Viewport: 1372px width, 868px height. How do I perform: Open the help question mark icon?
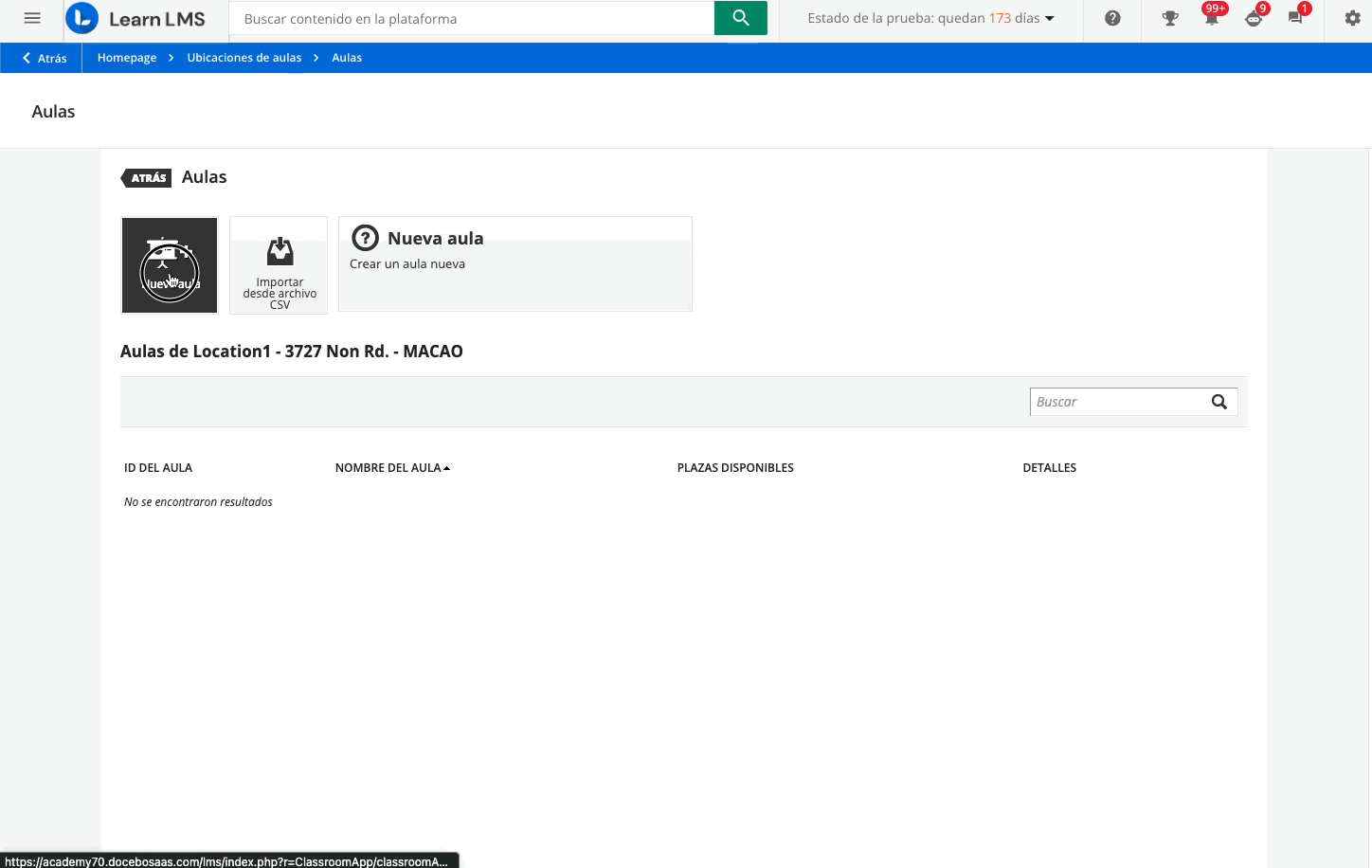[1112, 18]
